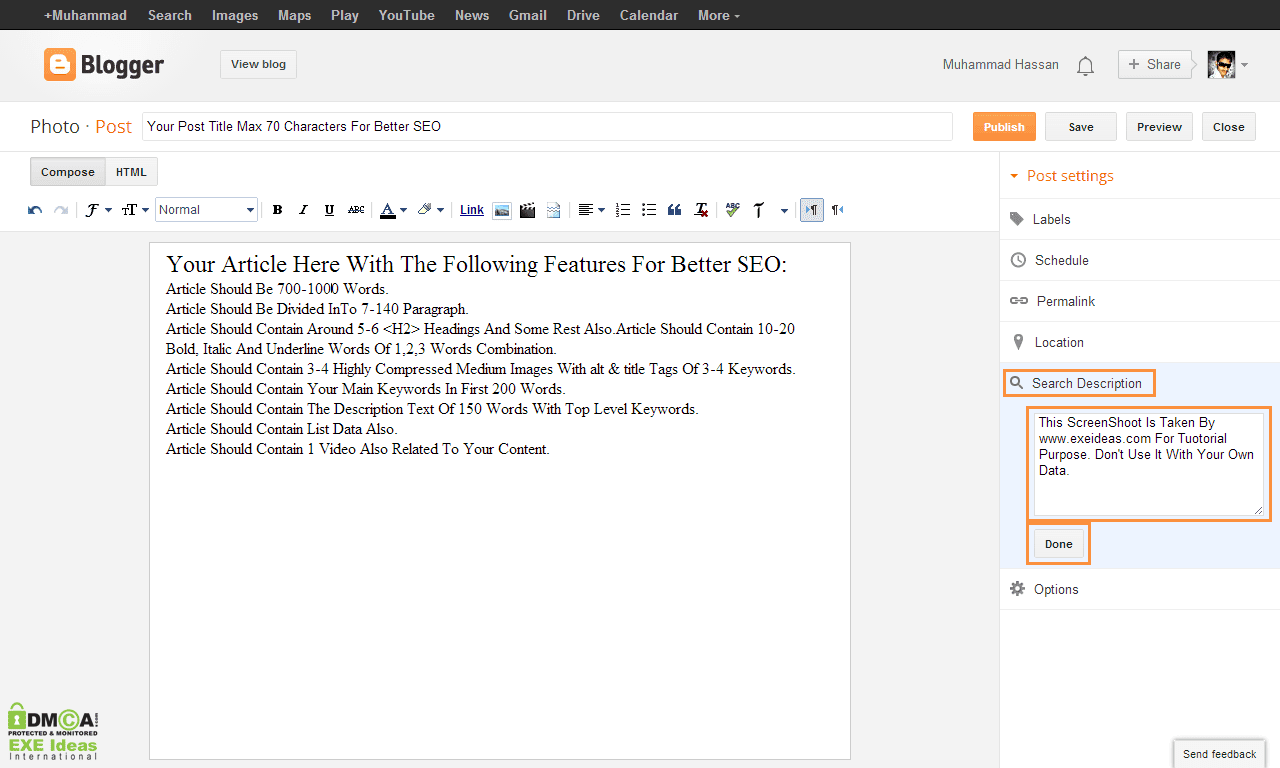Click the orange Publish button
Screen dimensions: 1280x768
click(1004, 127)
